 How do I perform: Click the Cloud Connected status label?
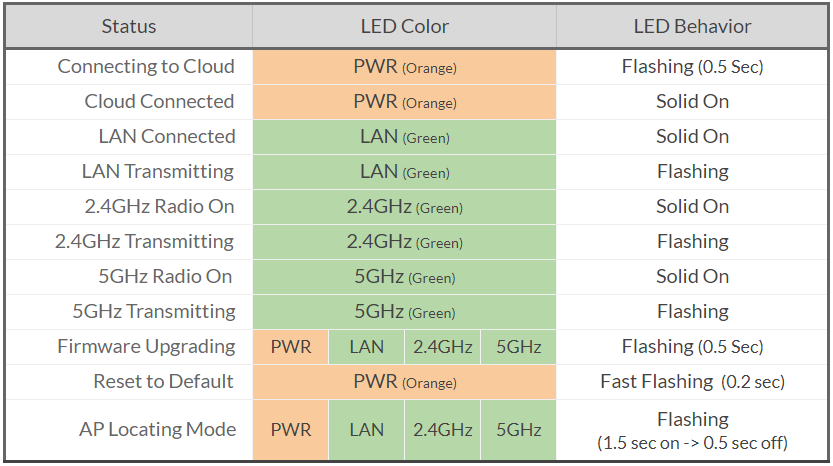point(159,102)
